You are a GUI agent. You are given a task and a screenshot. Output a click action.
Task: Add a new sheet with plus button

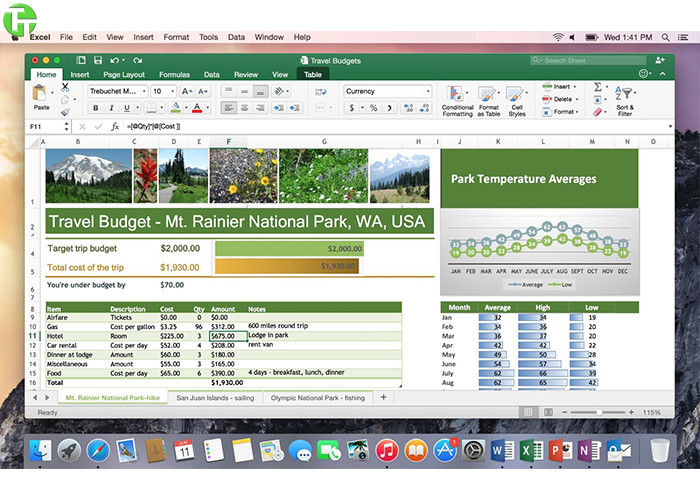click(383, 397)
